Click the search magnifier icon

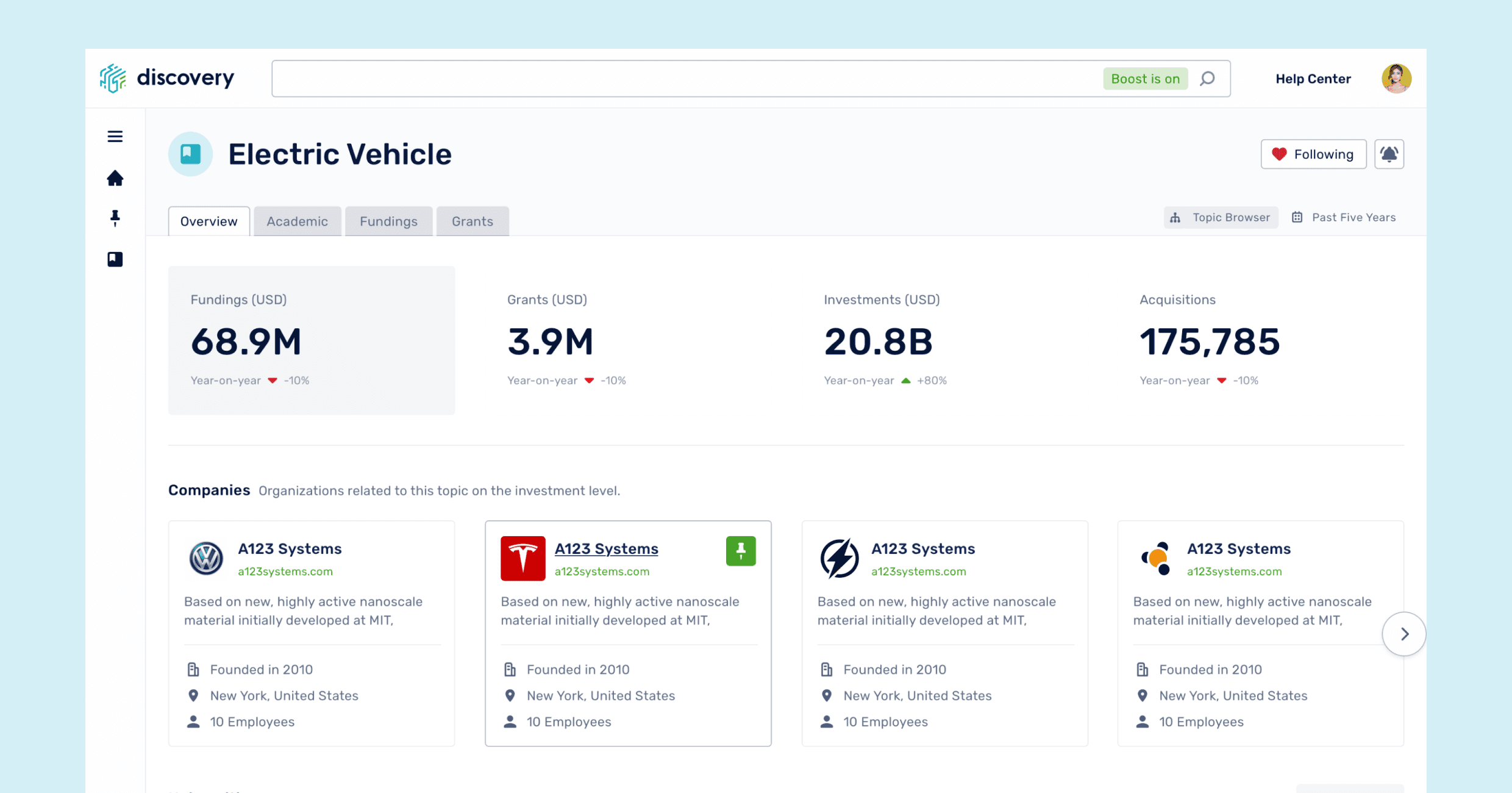1207,79
